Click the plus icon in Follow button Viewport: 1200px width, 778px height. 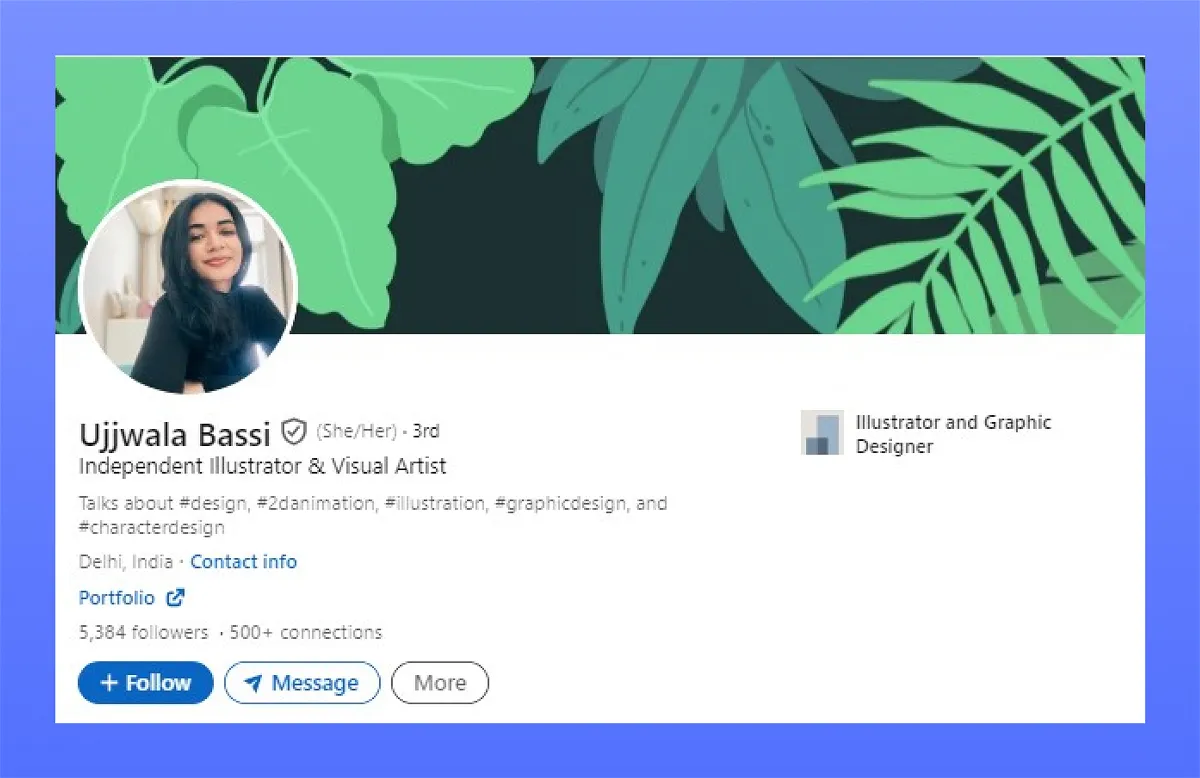coord(110,683)
